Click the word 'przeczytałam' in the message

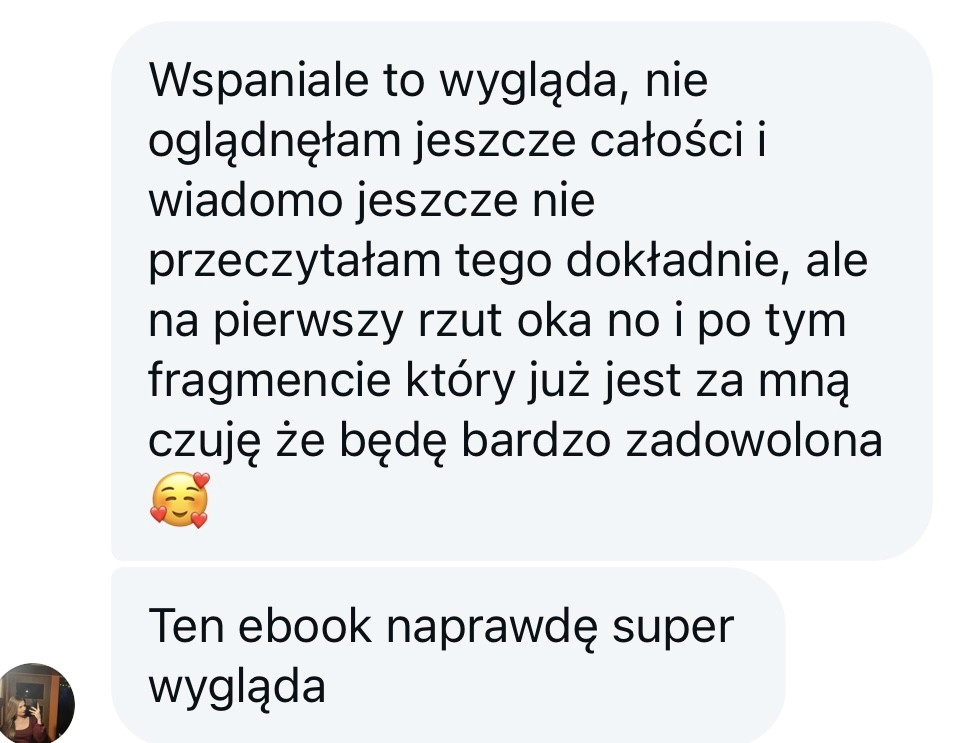coord(295,263)
